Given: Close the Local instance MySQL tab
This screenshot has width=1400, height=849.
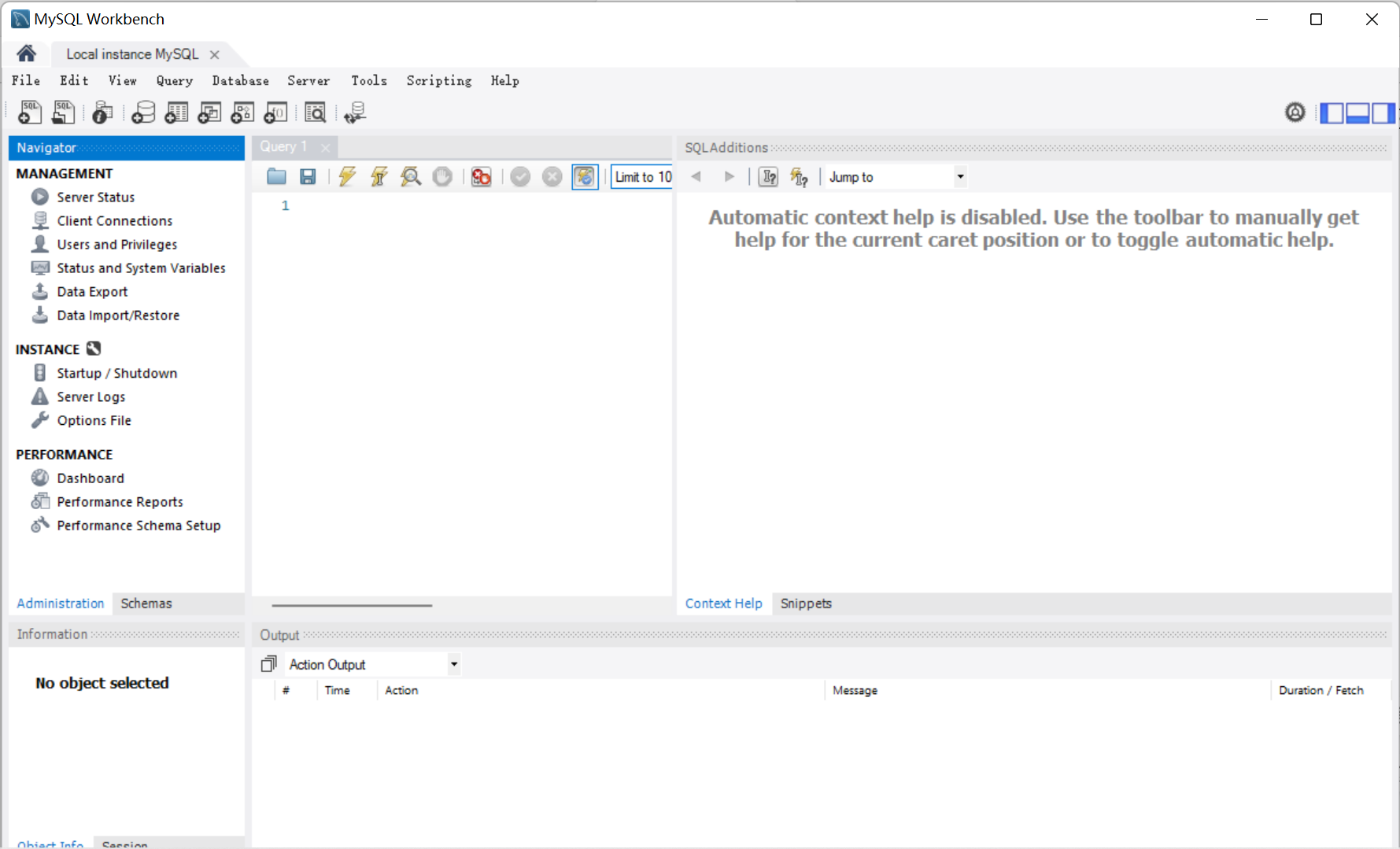Looking at the screenshot, I should [214, 54].
